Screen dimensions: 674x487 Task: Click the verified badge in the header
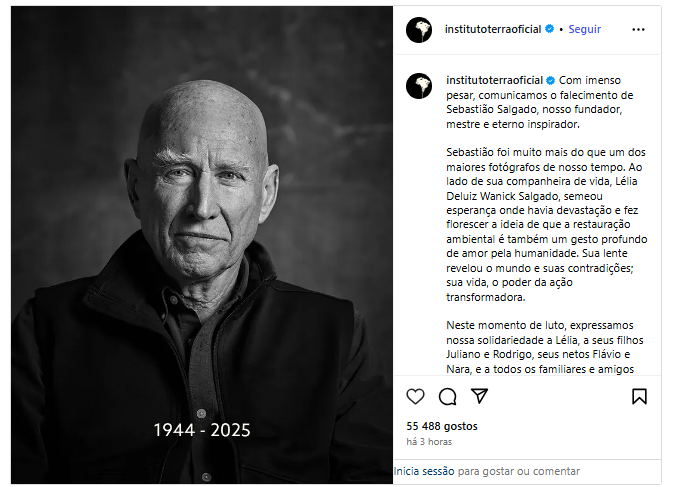[549, 29]
